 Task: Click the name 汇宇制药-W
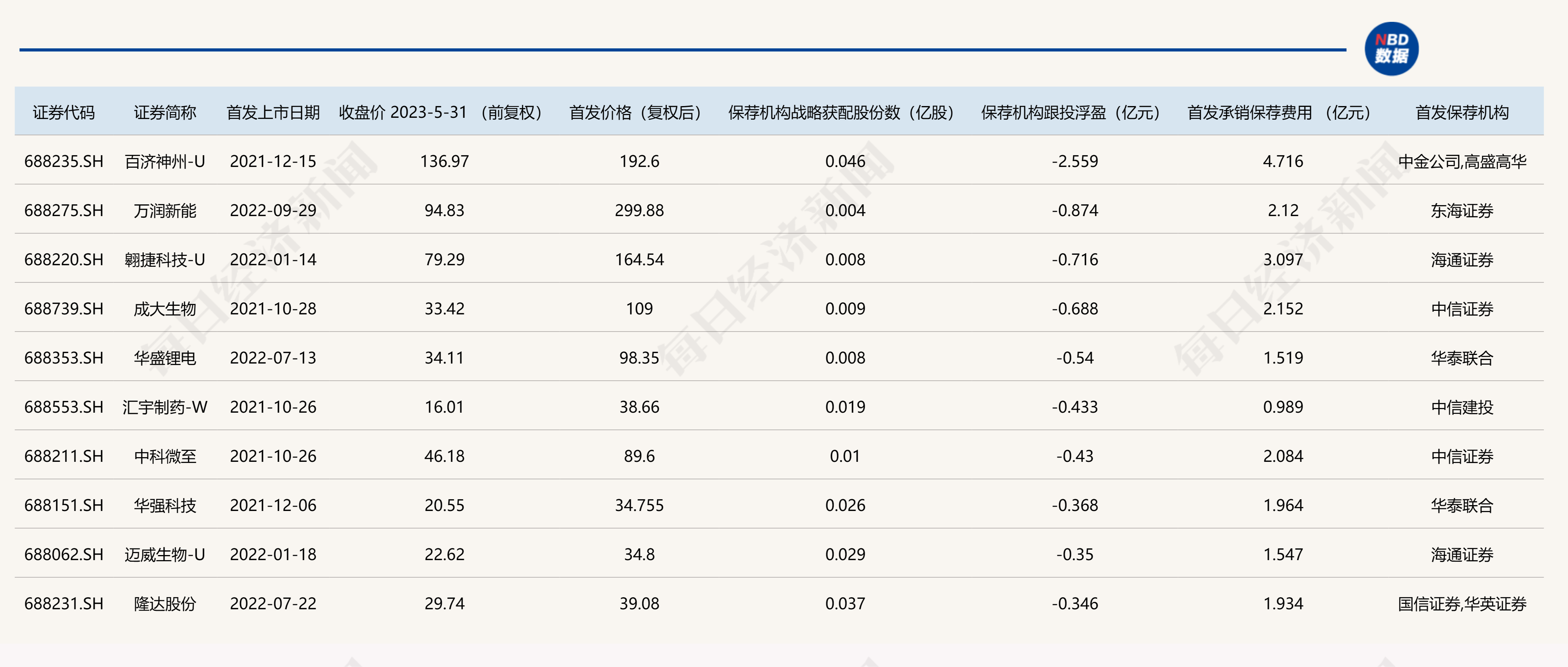[165, 407]
